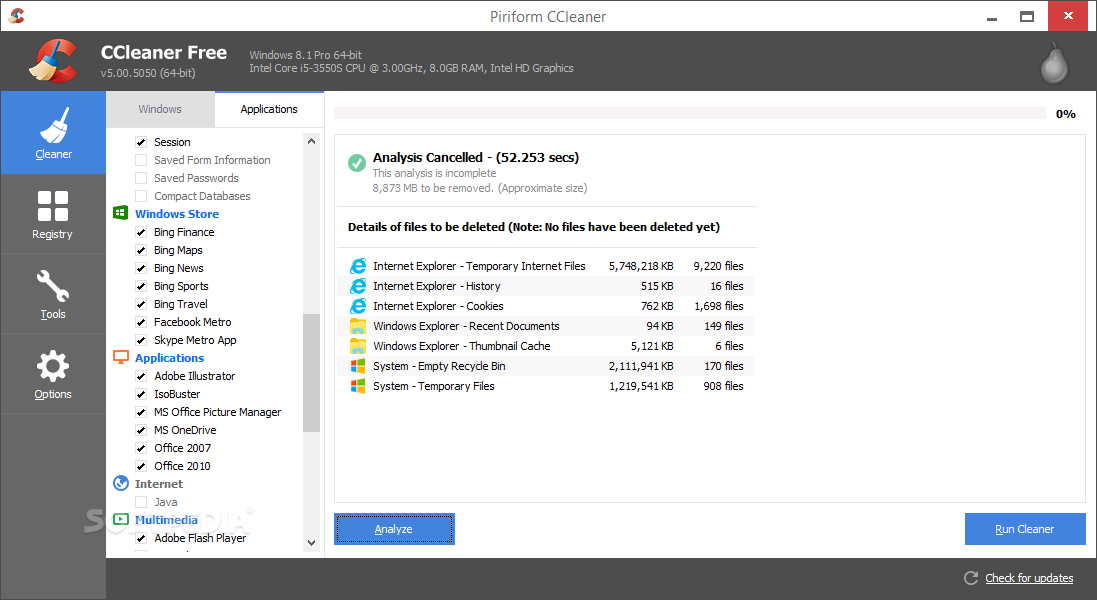The width and height of the screenshot is (1097, 600).
Task: Select the Internet category heading
Action: pos(159,484)
